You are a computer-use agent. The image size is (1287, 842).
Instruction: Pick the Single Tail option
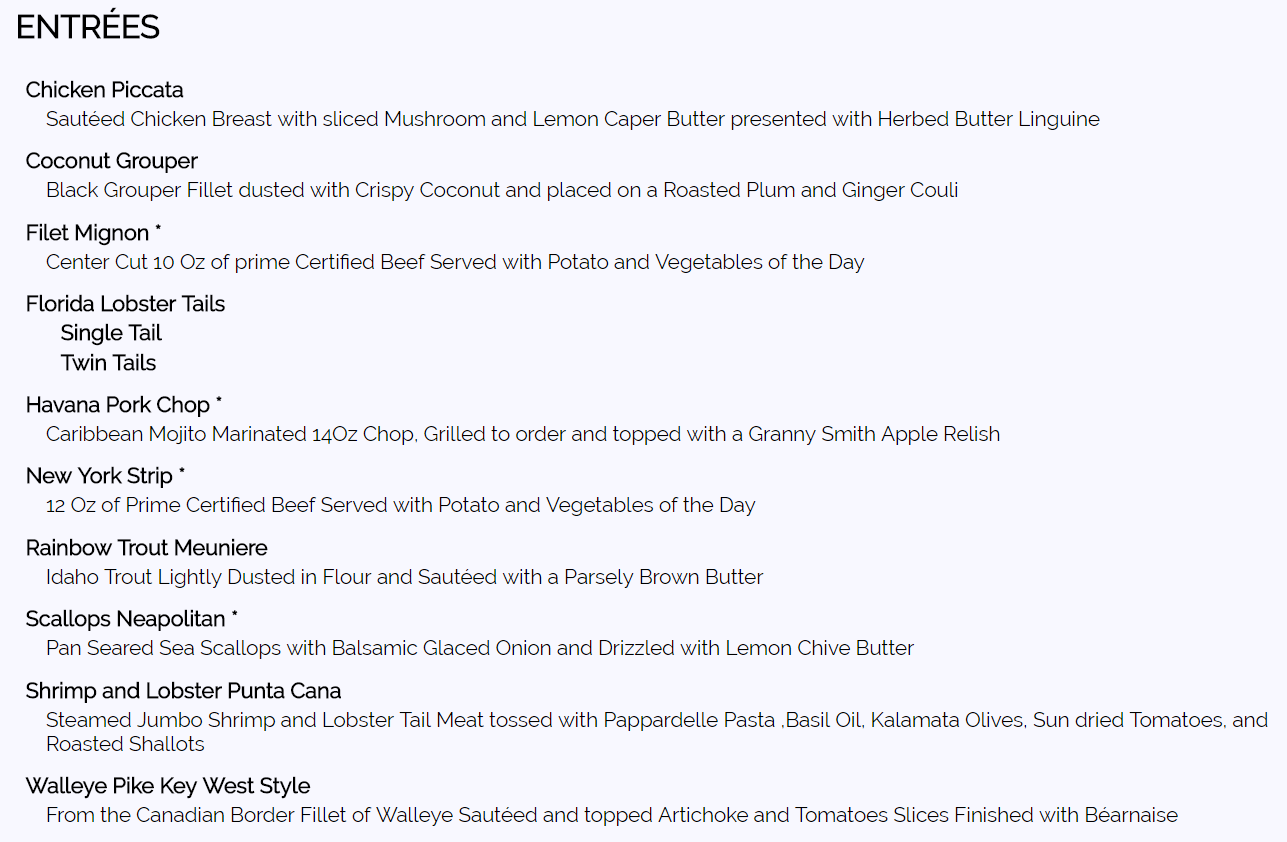111,333
